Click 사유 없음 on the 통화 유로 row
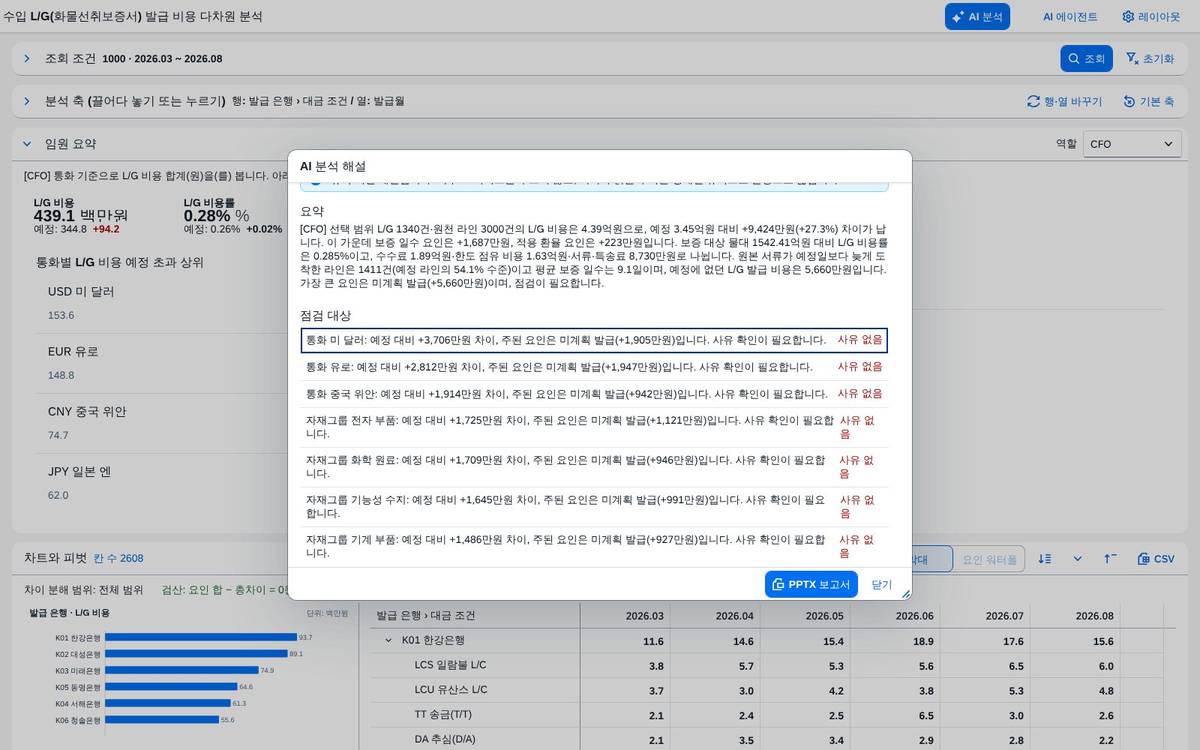The image size is (1200, 750). [860, 367]
